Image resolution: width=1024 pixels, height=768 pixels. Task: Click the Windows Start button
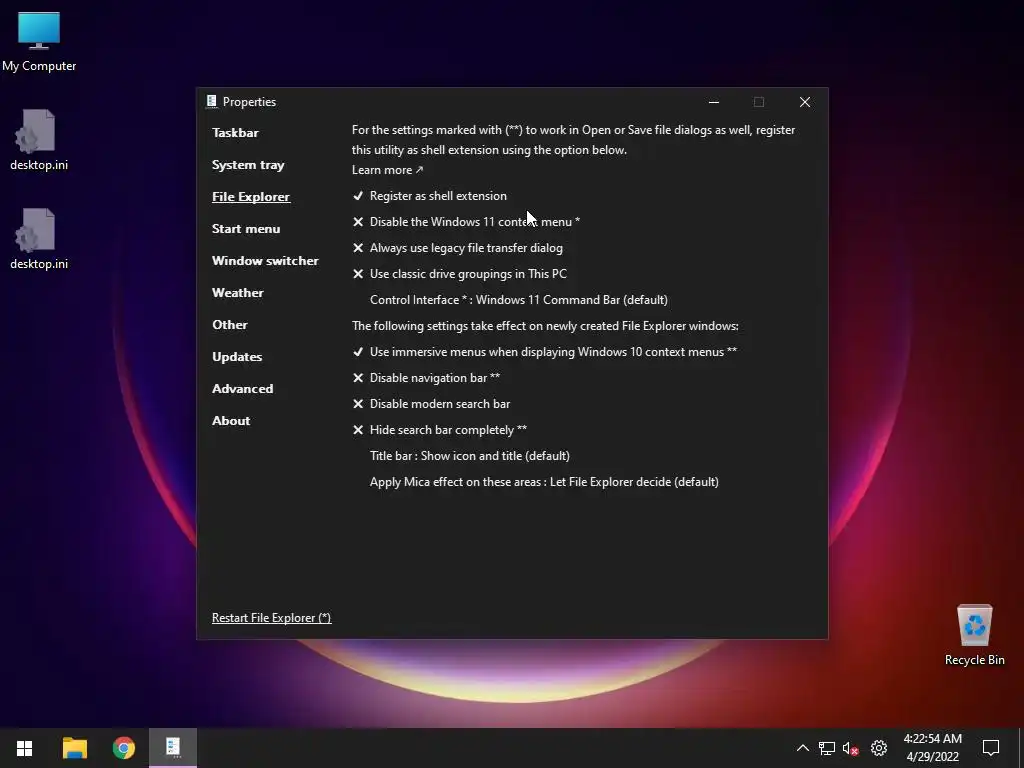[x=24, y=748]
